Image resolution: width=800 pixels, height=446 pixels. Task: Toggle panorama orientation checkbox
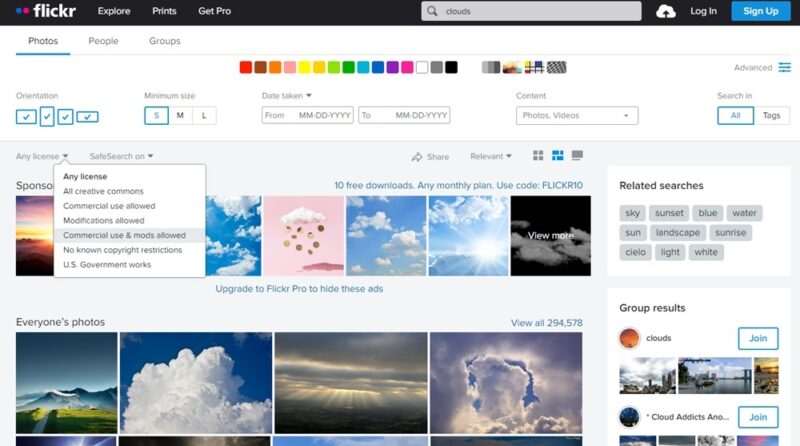point(87,117)
